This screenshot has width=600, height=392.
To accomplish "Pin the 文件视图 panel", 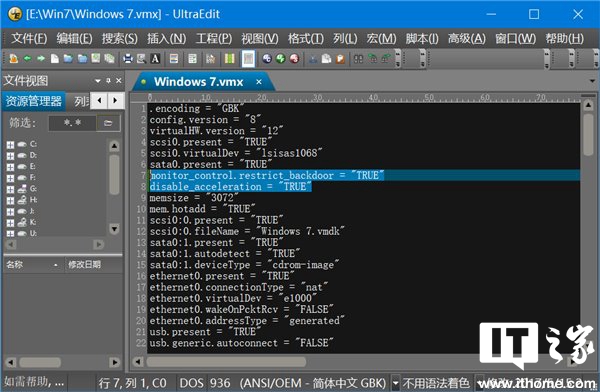I will 108,81.
